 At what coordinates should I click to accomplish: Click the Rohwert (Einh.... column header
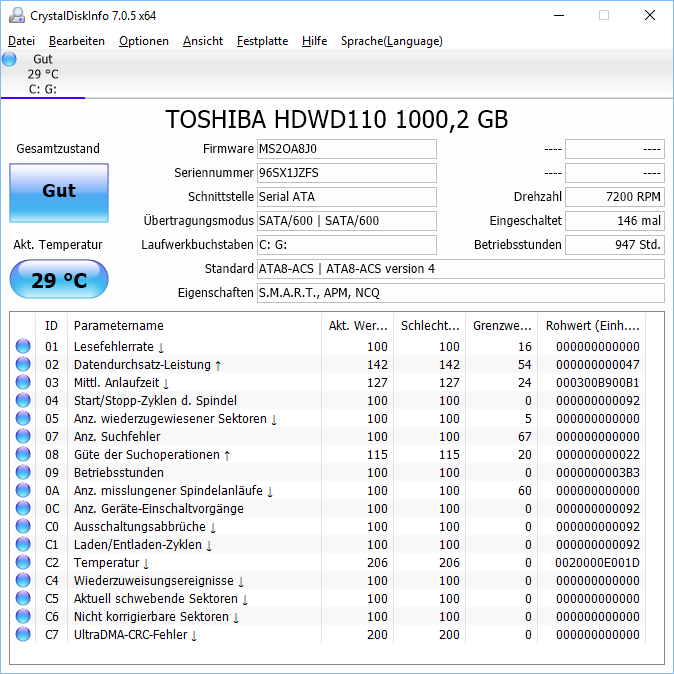coord(592,326)
